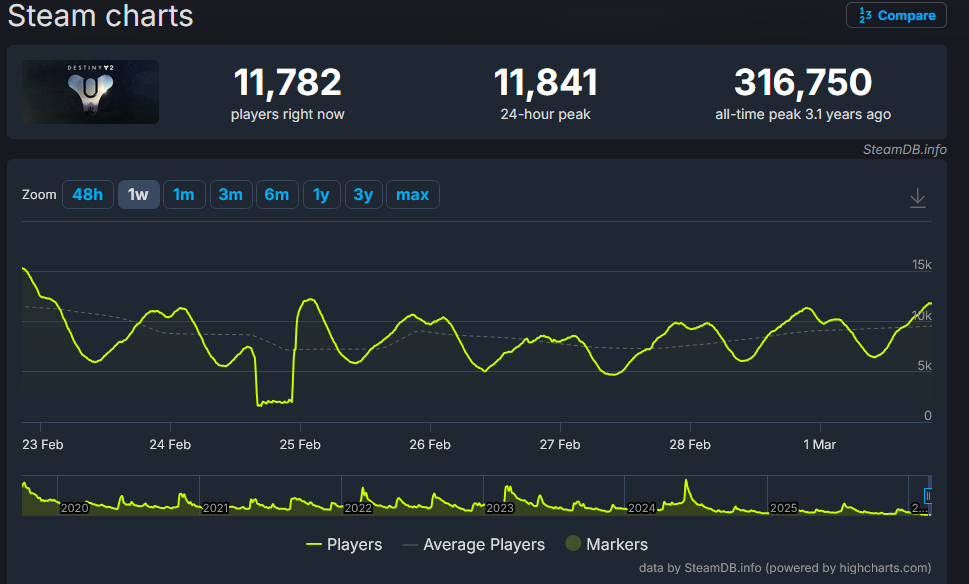Toggle the Average Players legend item
This screenshot has width=969, height=584.
tap(474, 544)
